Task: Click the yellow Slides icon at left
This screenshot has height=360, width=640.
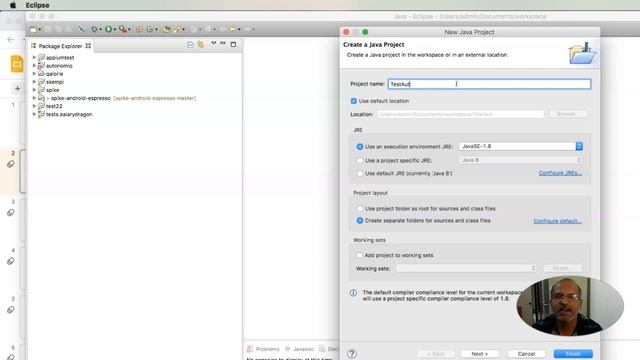Action: 17,64
